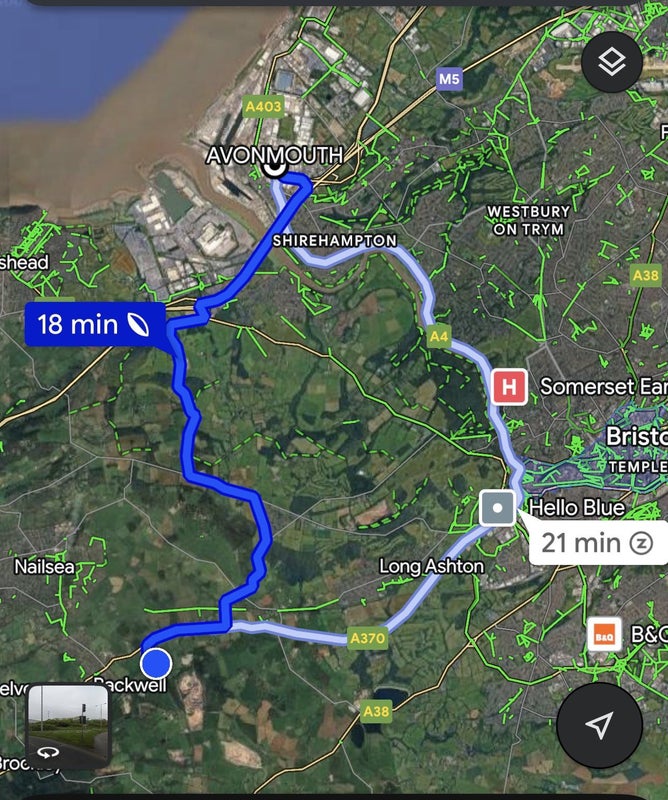
Task: Tap the Nailsea town label
Action: point(44,566)
